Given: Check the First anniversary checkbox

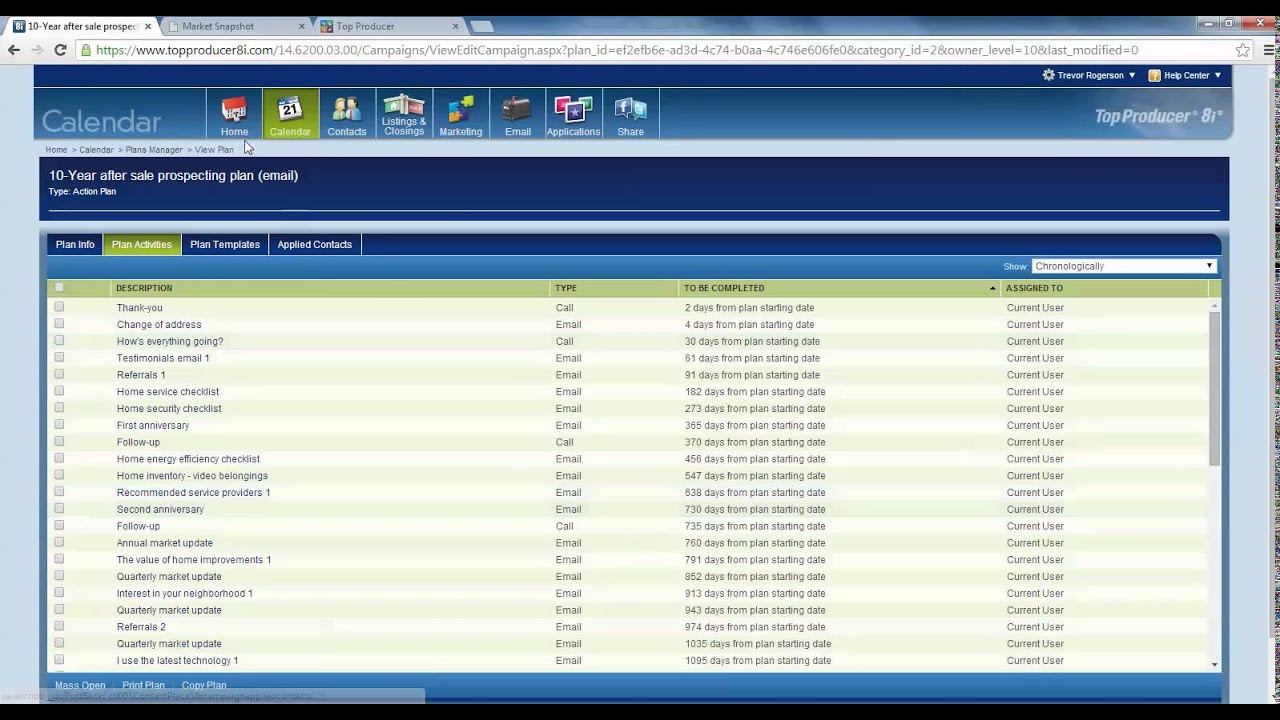Looking at the screenshot, I should coord(59,424).
